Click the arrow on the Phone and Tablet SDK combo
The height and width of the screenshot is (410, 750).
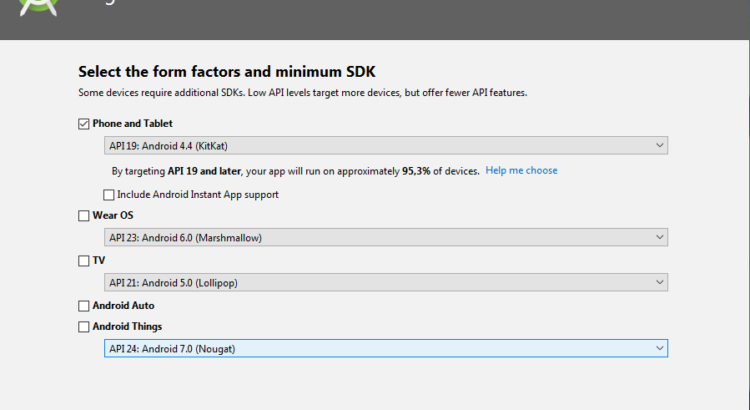659,146
